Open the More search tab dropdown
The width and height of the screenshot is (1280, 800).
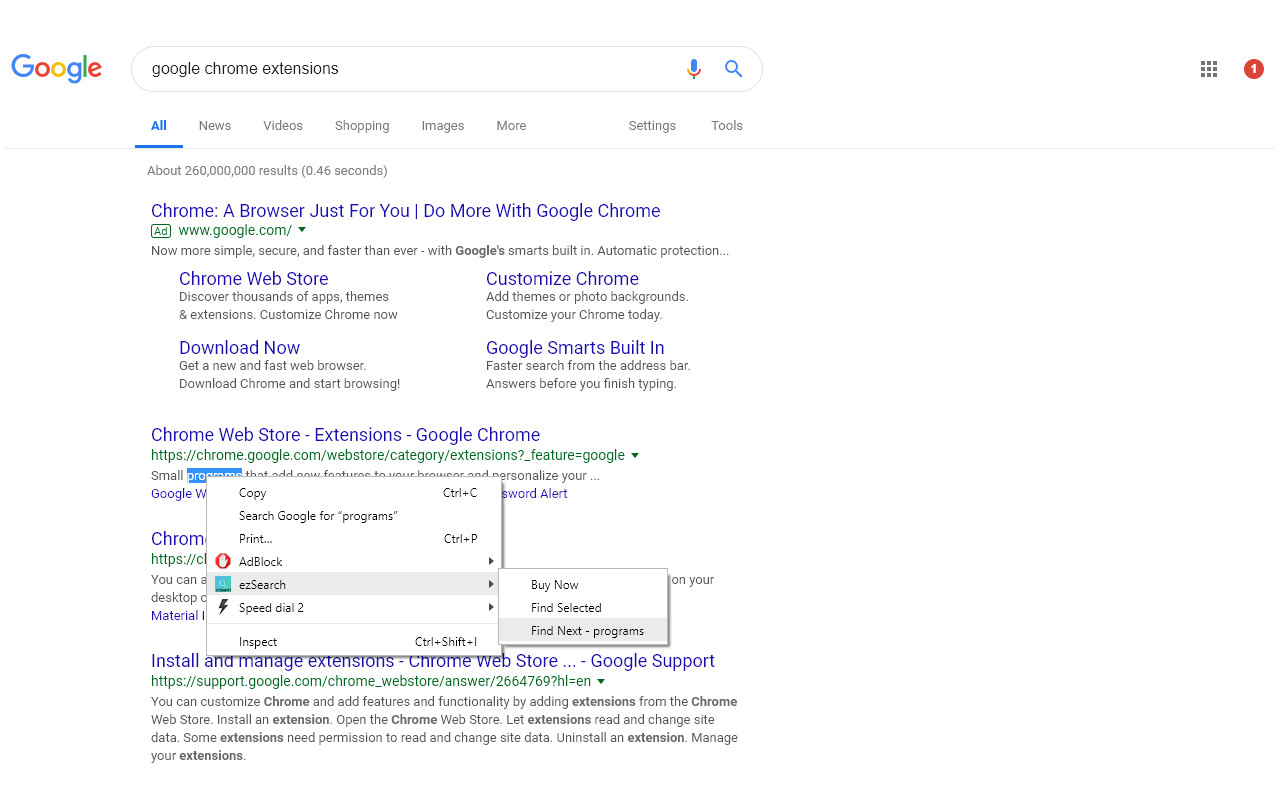pos(511,126)
